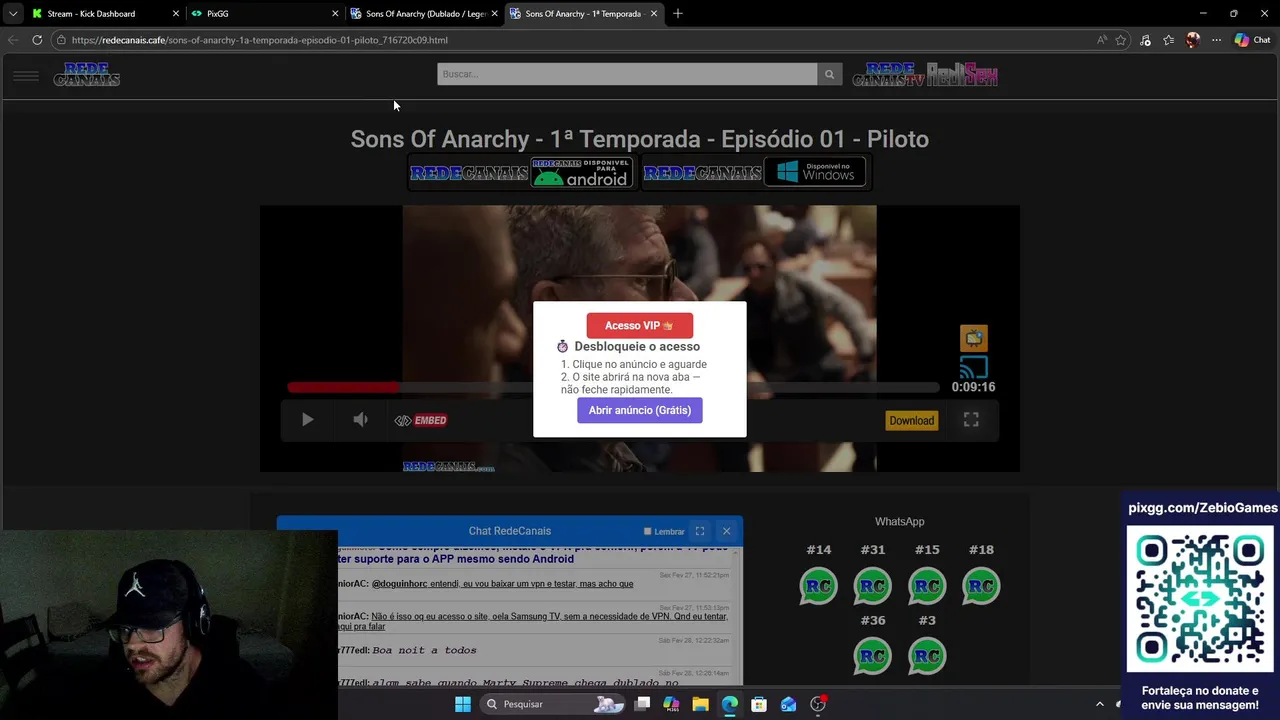Open RedeCanais Windows app banner
Screen dimensions: 1280x720
[755, 172]
